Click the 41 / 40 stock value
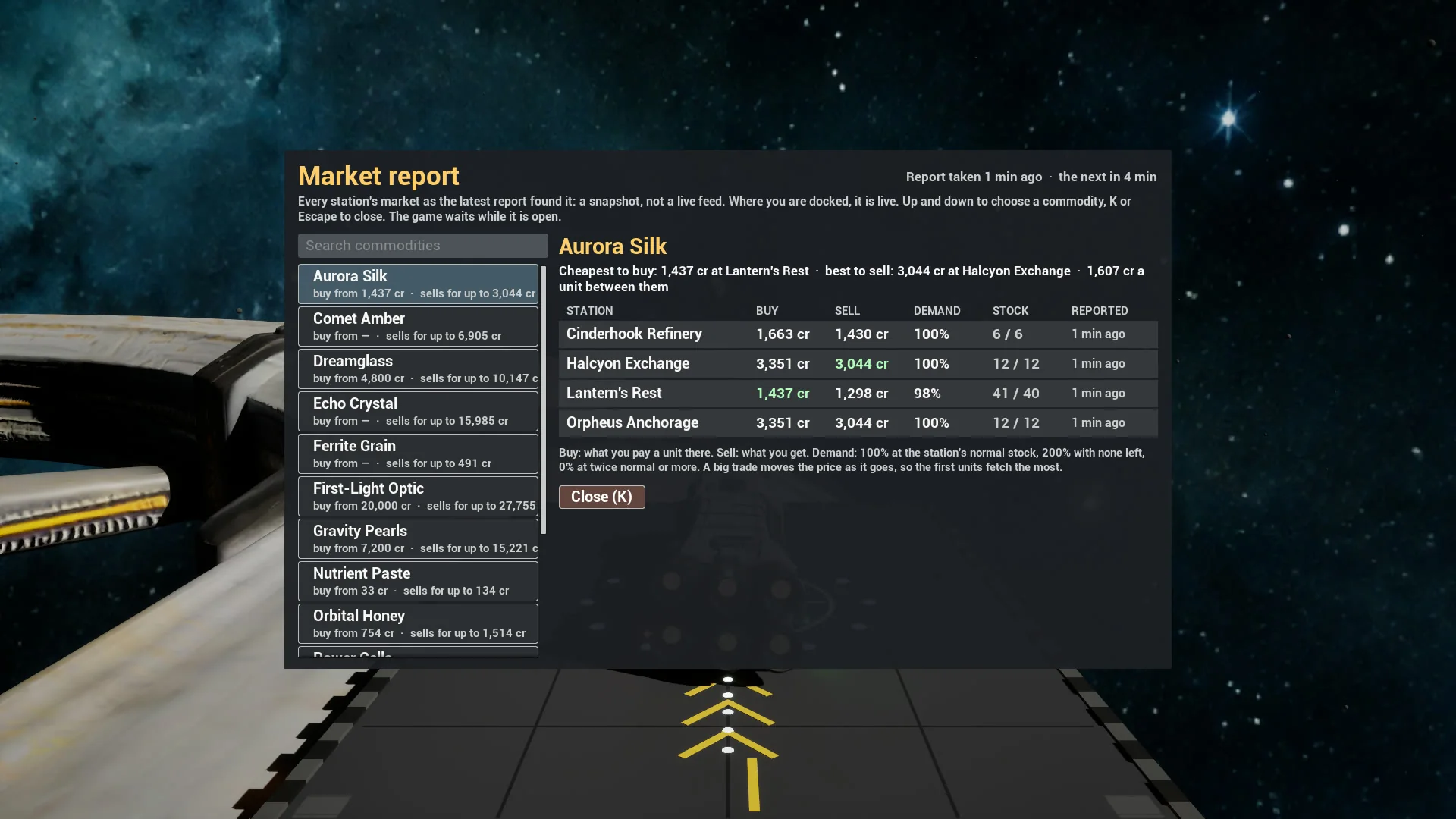The height and width of the screenshot is (819, 1456). point(1015,394)
